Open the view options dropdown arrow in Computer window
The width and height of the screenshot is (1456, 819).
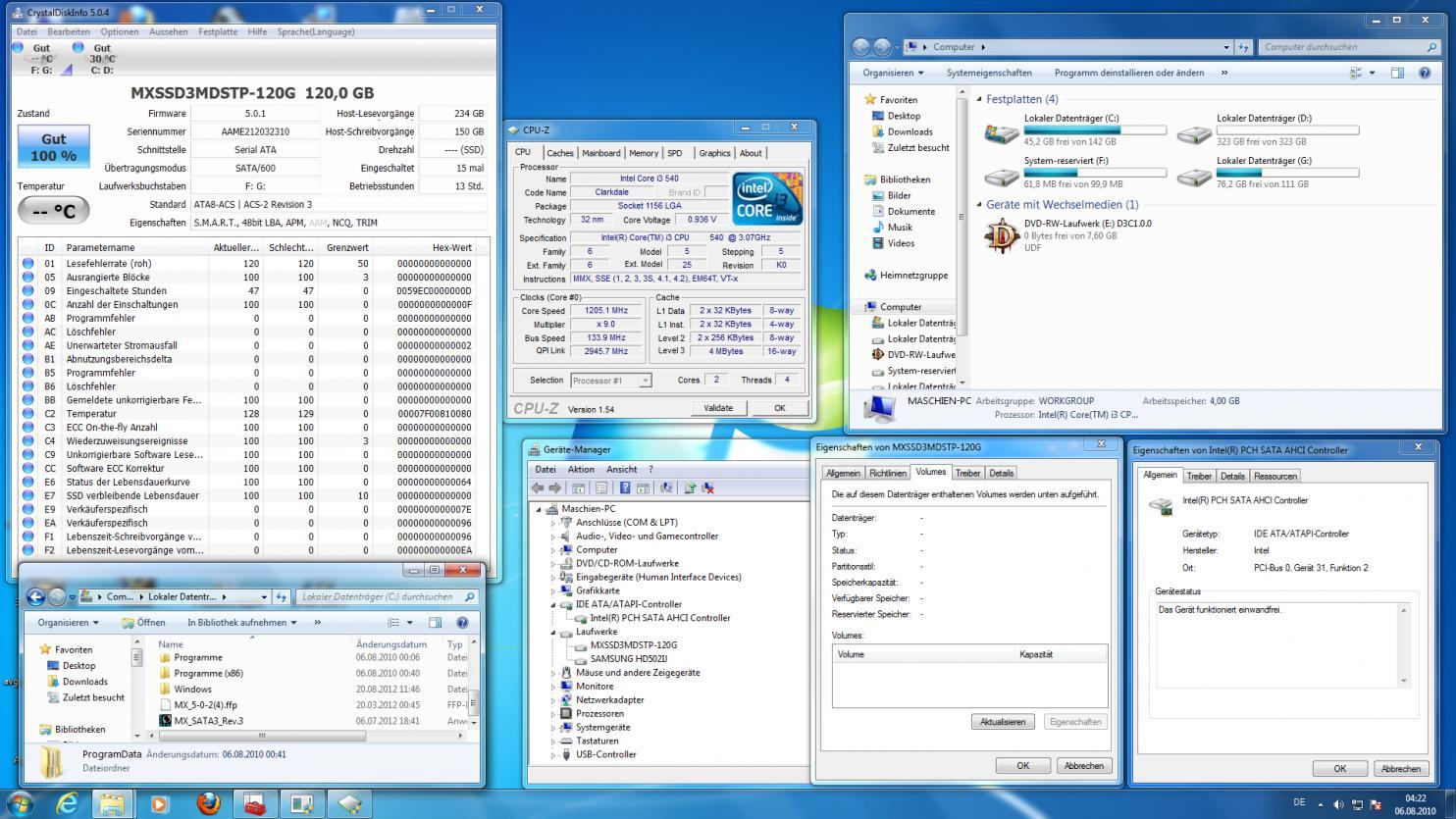(x=1373, y=73)
